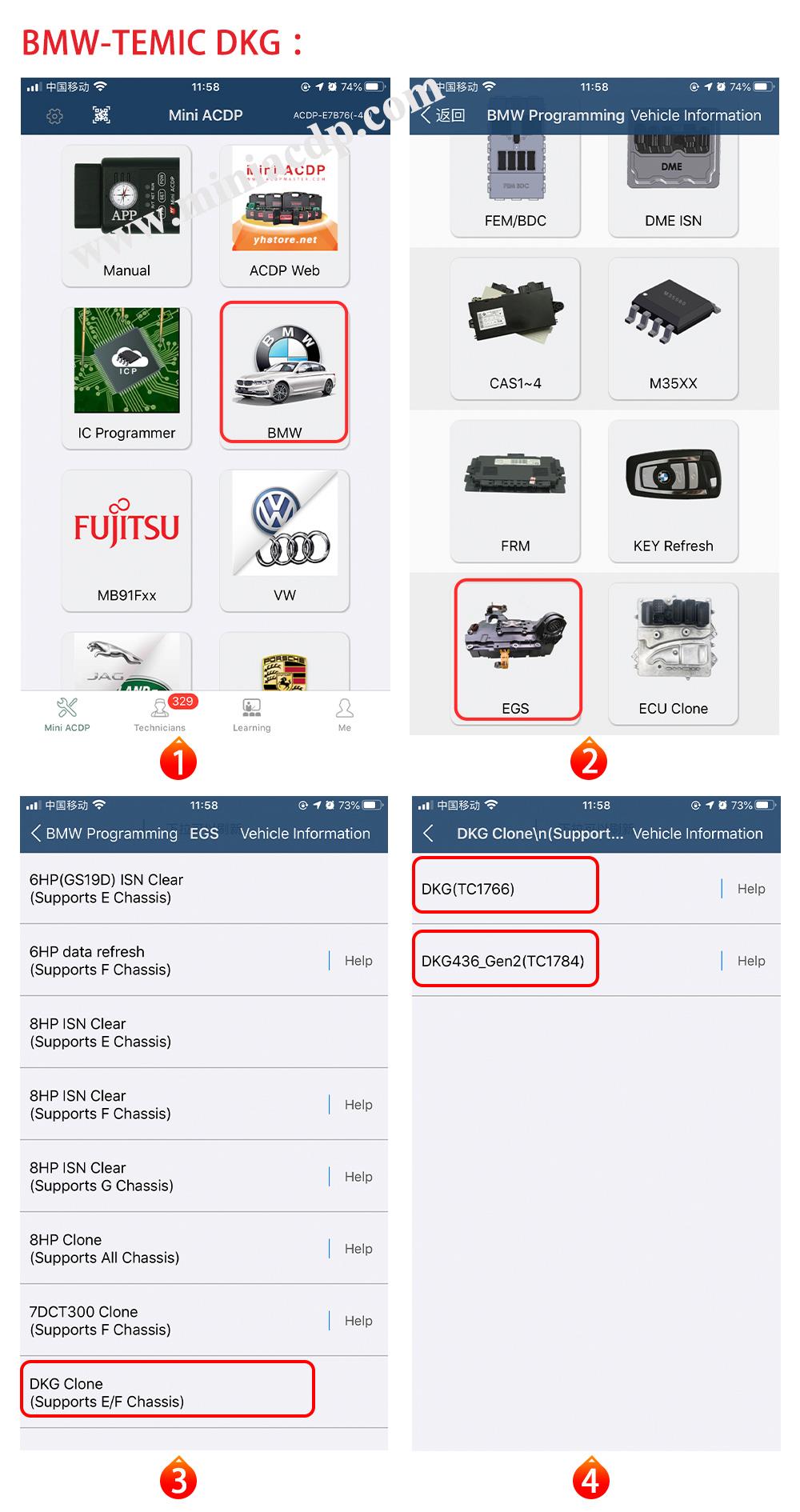Go back using the 返回 chevron
This screenshot has height=1512, width=800.
pyautogui.click(x=443, y=115)
